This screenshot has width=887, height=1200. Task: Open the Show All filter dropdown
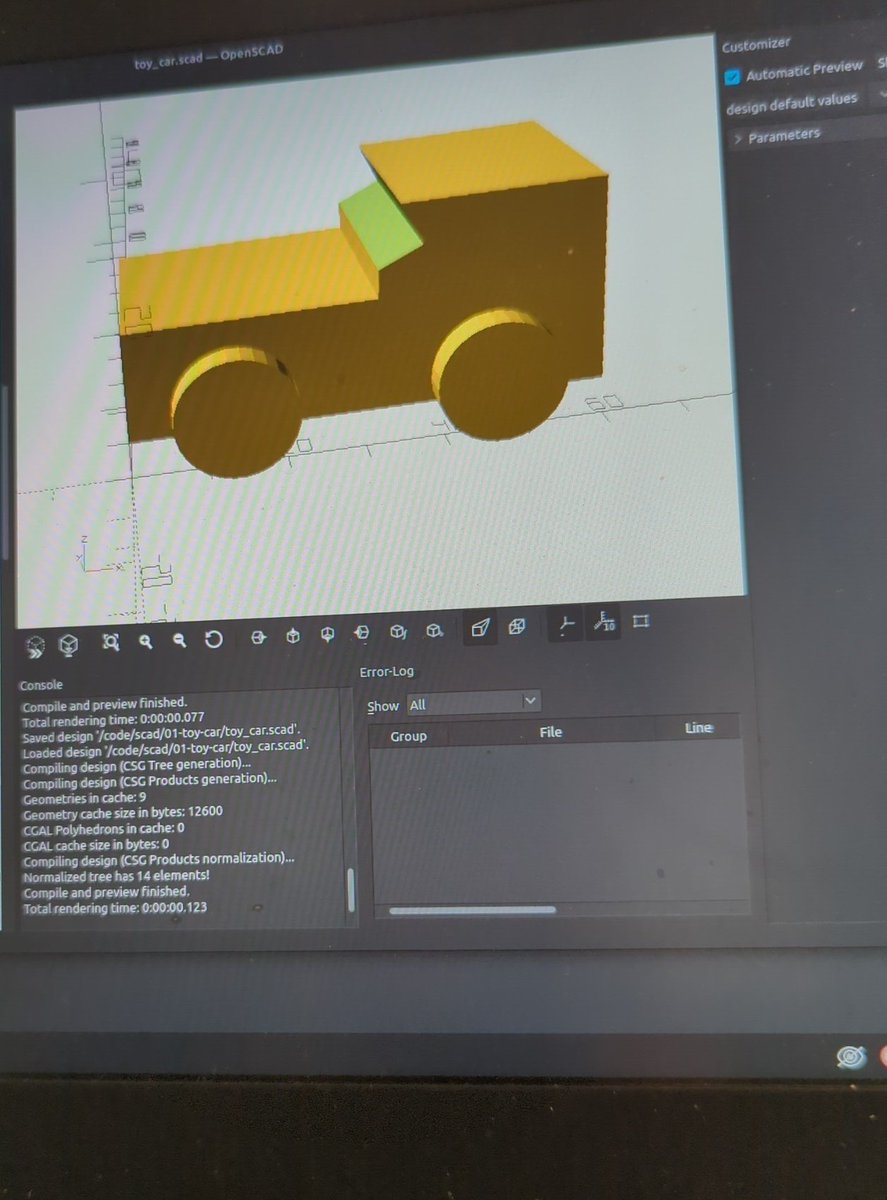[x=472, y=702]
